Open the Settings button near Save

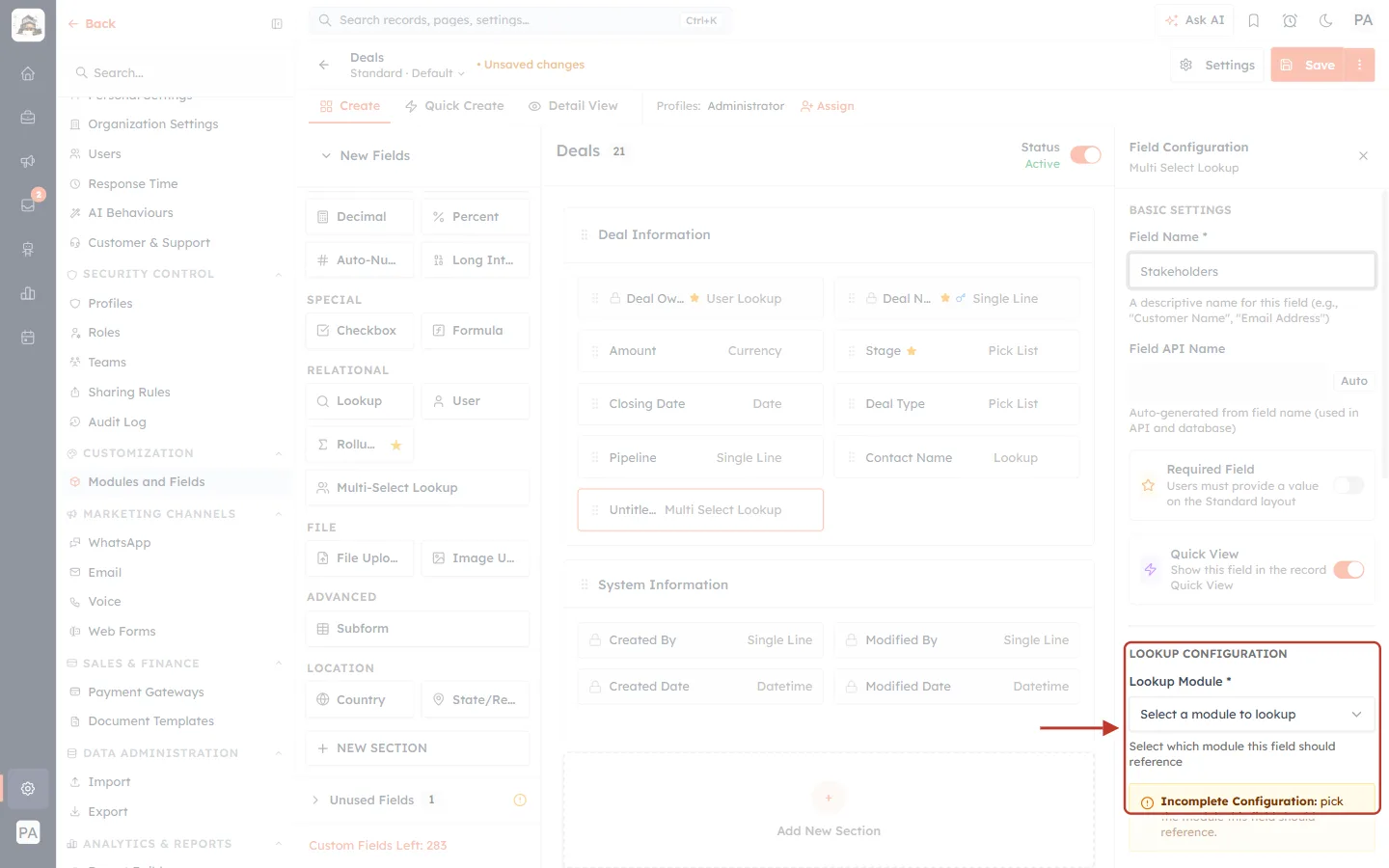point(1217,65)
